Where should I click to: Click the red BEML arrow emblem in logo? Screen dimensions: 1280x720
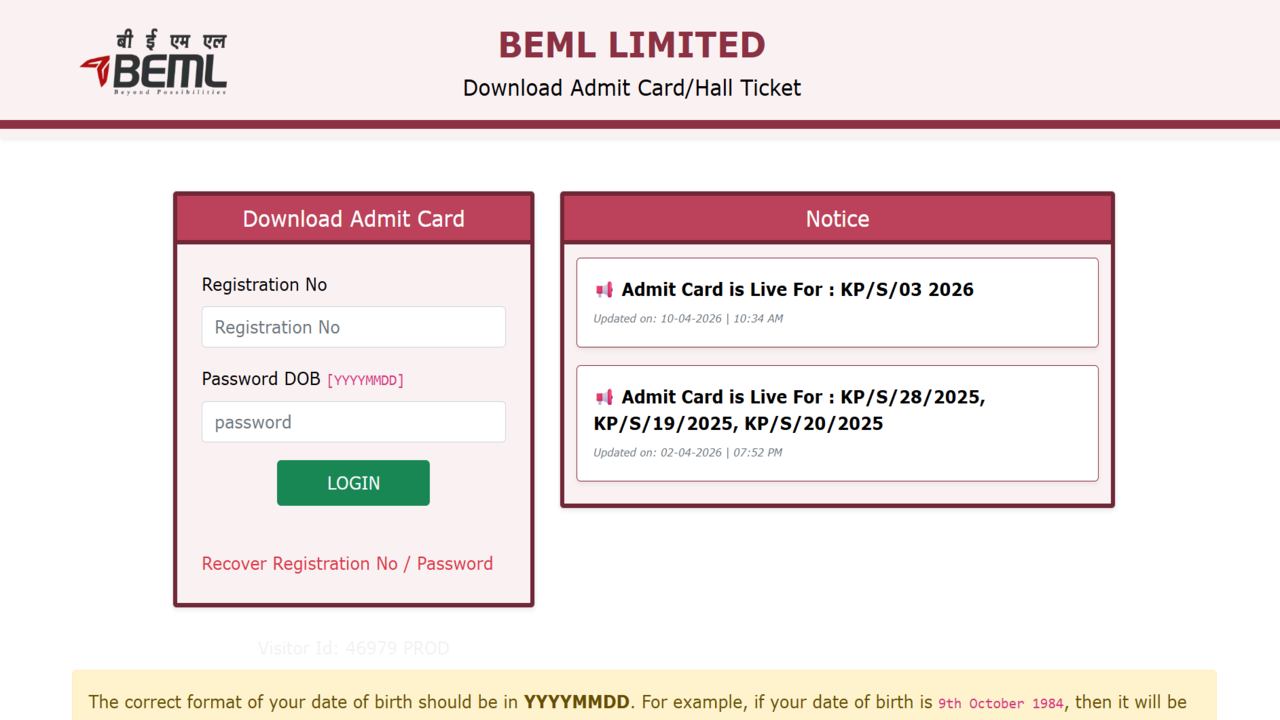coord(97,68)
